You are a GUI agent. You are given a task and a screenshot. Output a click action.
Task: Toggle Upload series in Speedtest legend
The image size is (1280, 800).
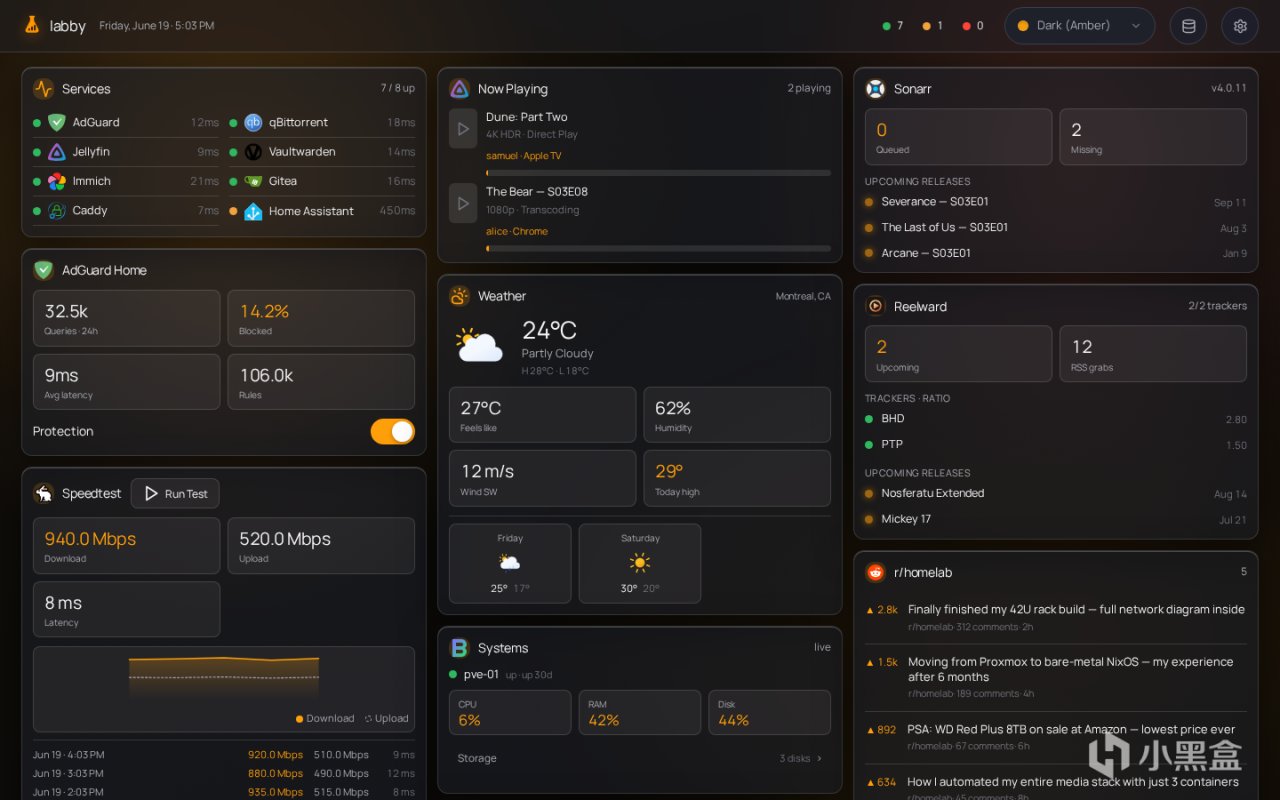click(386, 718)
